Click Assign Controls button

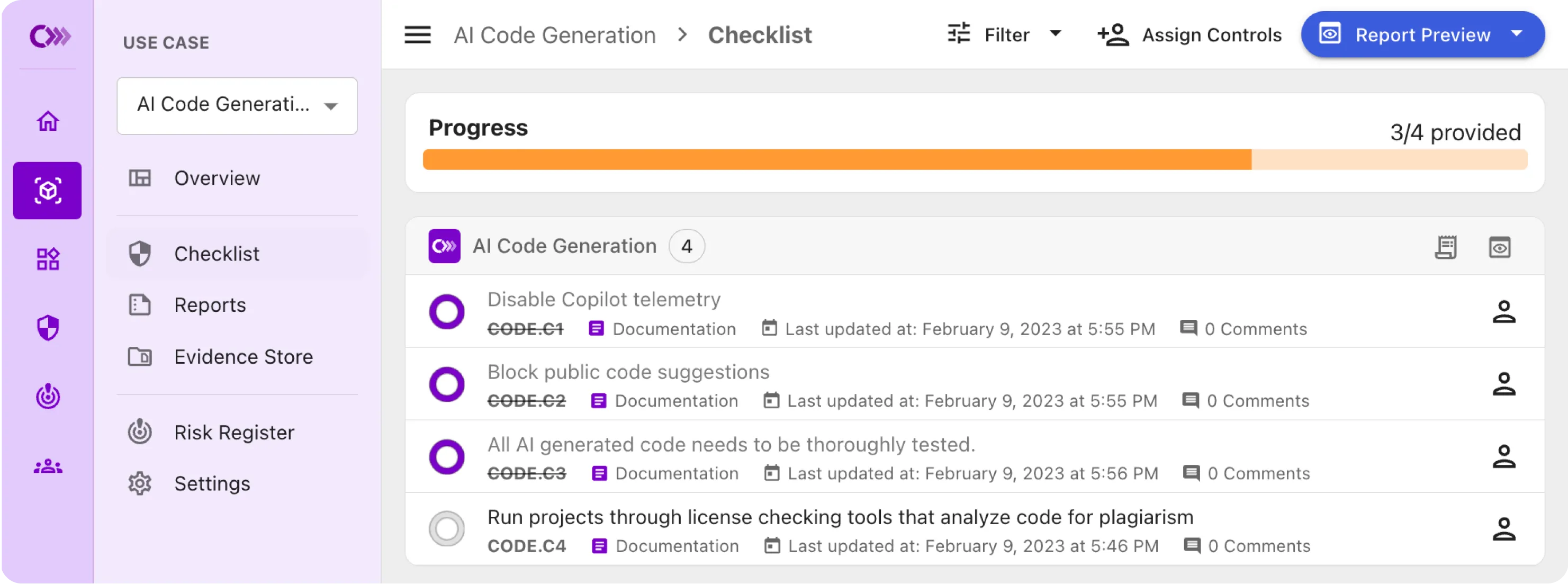1189,35
